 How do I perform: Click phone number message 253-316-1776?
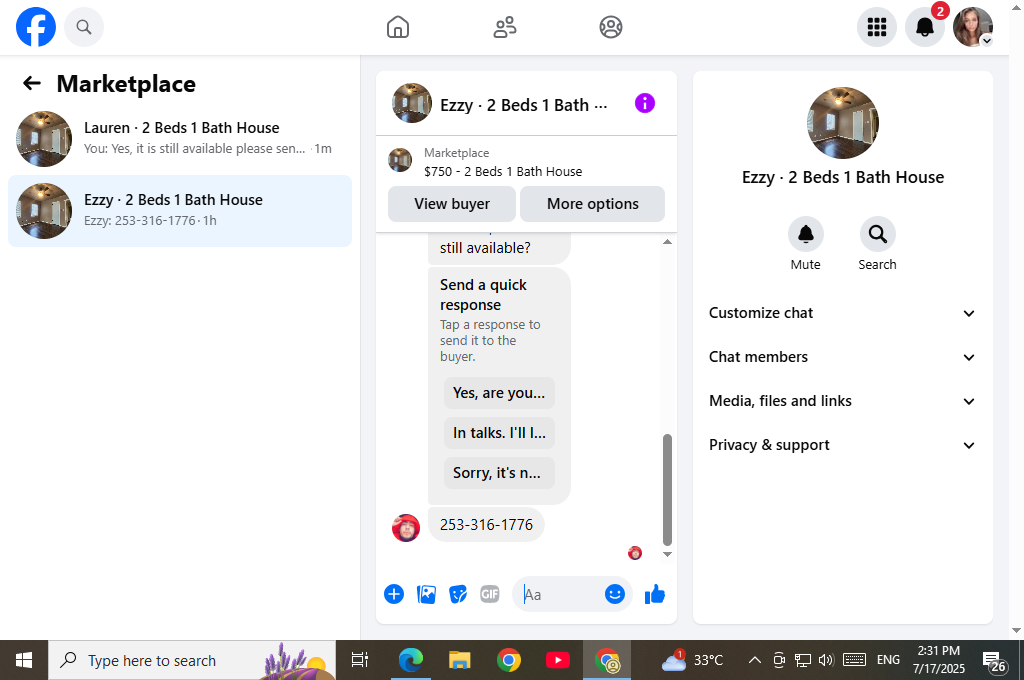click(487, 525)
